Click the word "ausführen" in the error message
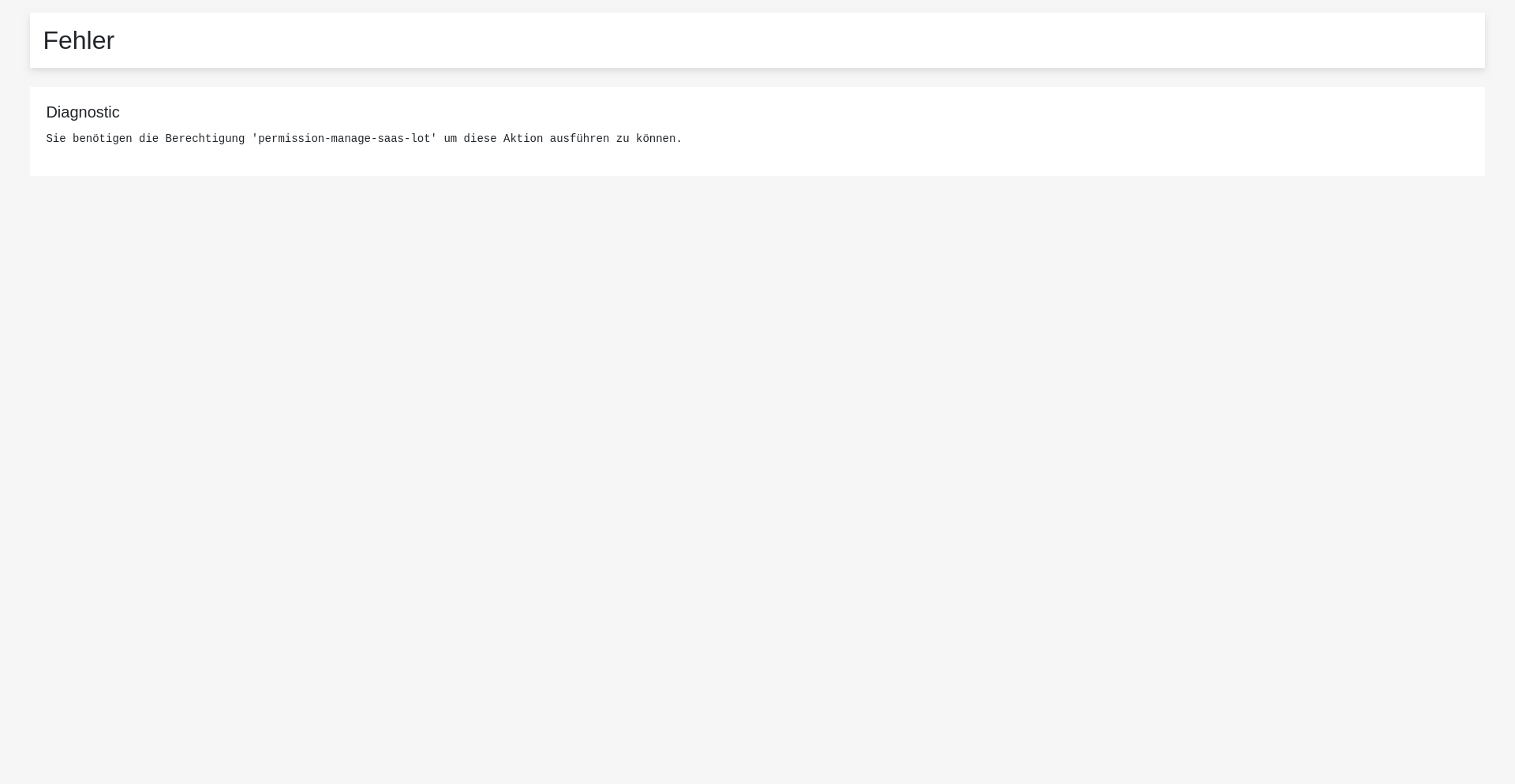The image size is (1515, 784). point(580,139)
